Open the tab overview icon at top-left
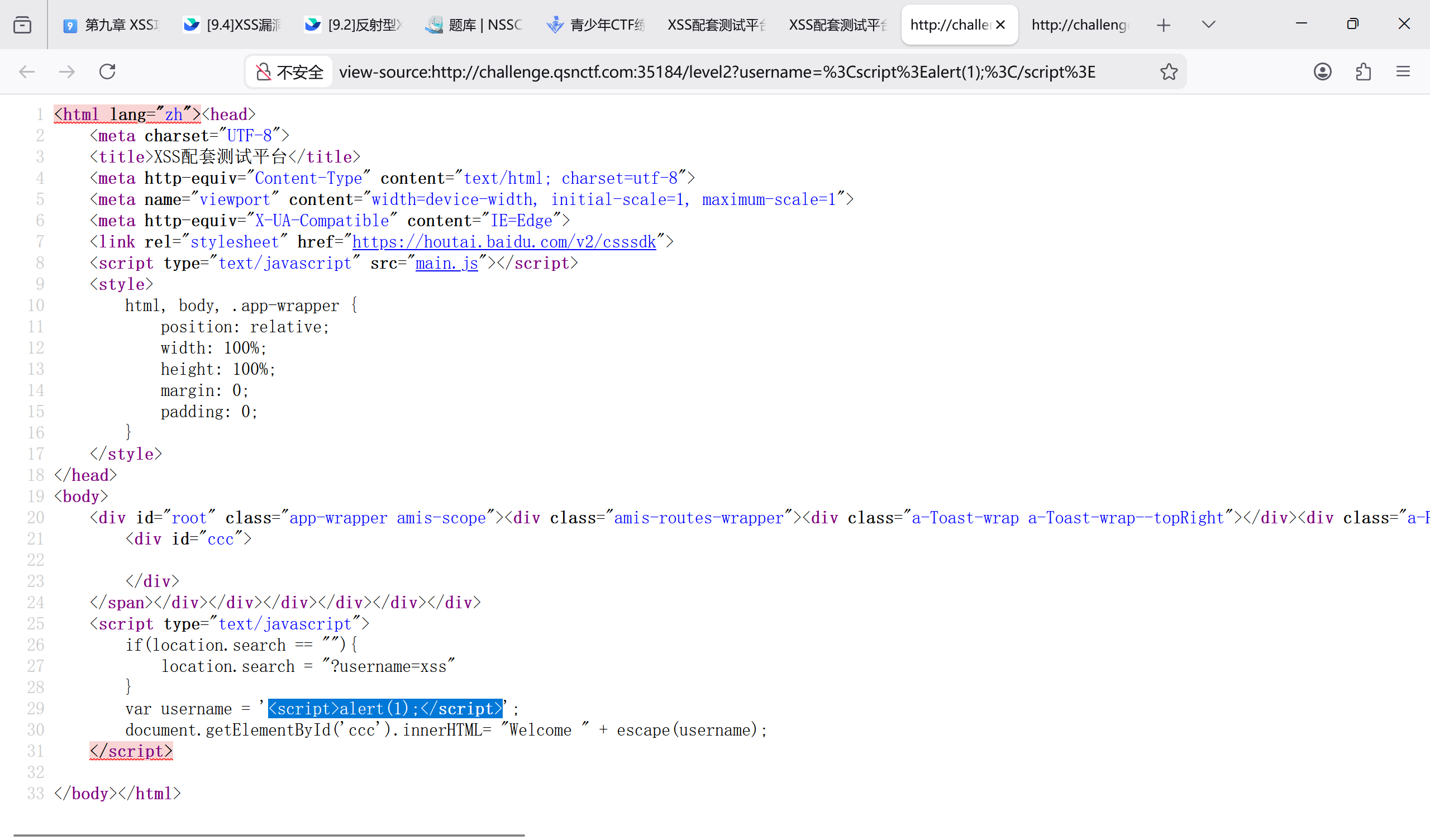The image size is (1430, 840). (x=22, y=25)
